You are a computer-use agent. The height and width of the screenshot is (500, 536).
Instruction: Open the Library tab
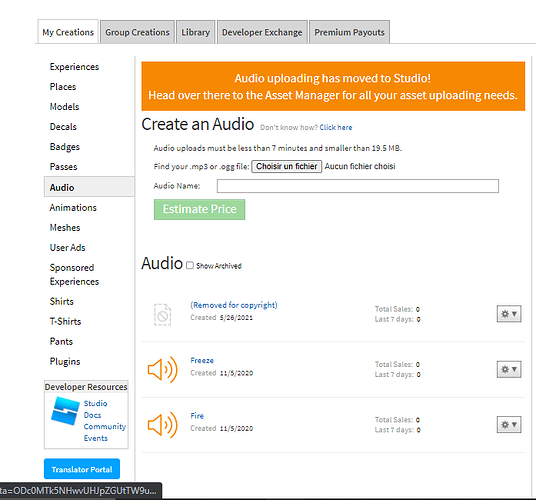point(196,32)
